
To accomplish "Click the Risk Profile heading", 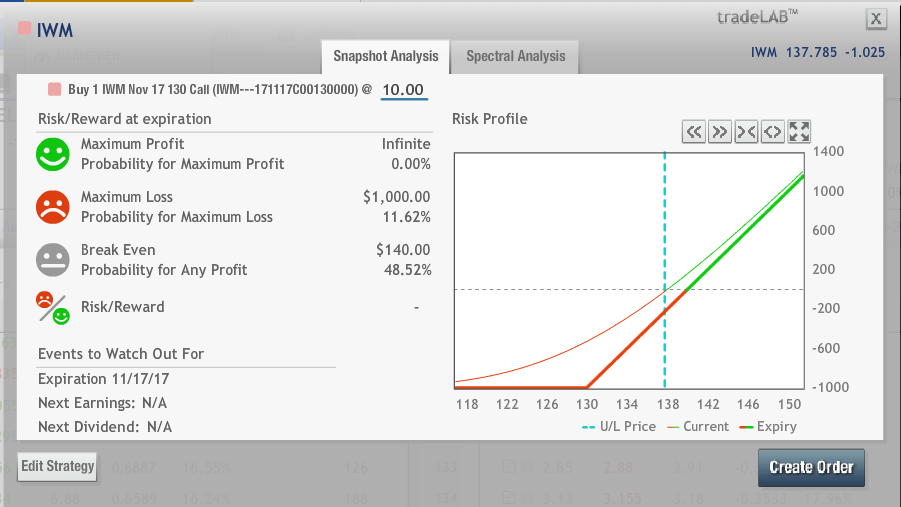I will [490, 119].
